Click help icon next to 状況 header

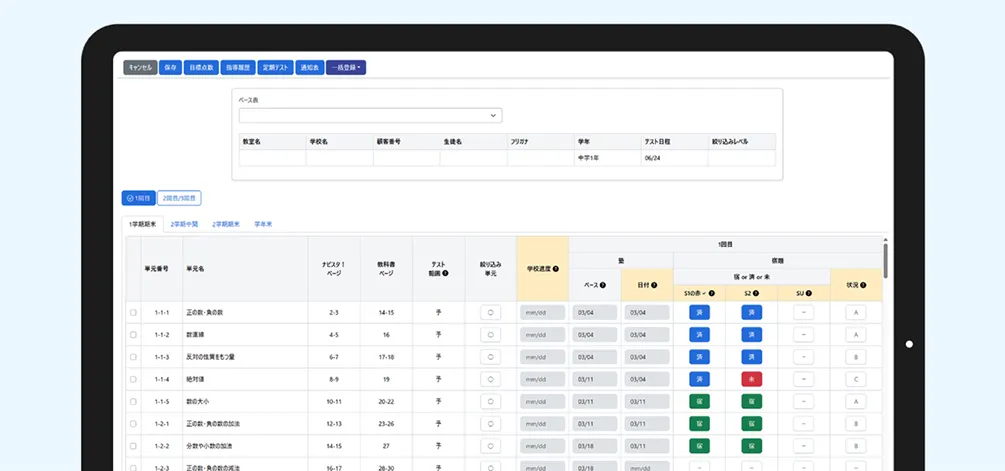coord(863,285)
